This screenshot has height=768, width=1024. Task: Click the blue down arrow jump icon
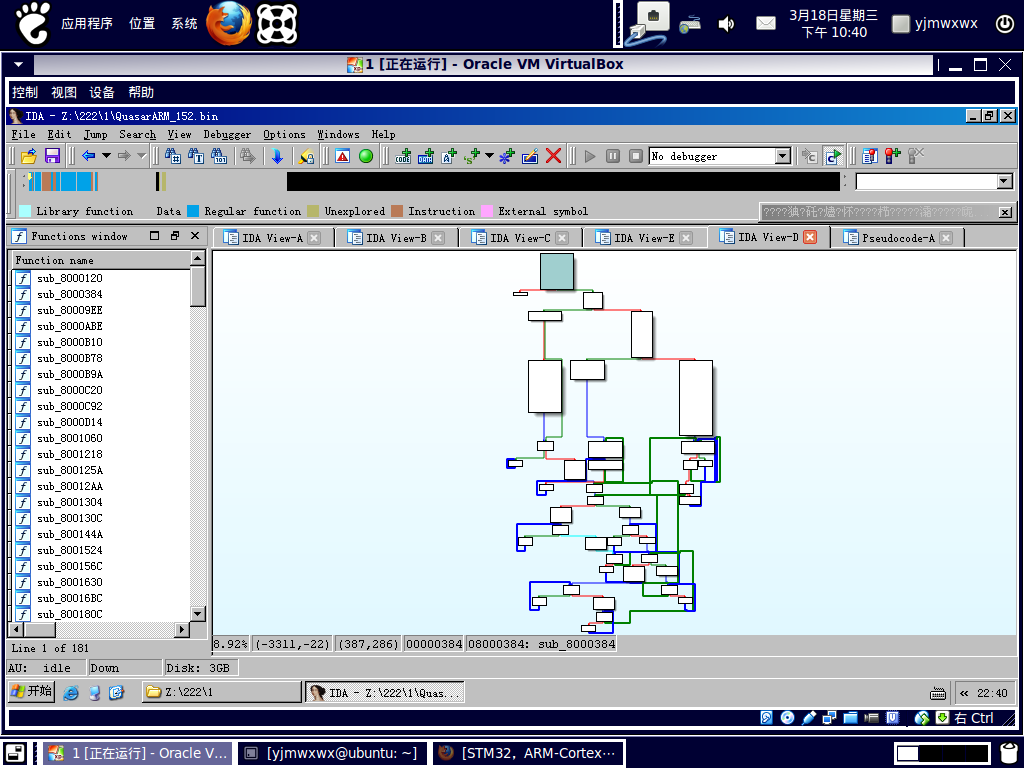[277, 156]
